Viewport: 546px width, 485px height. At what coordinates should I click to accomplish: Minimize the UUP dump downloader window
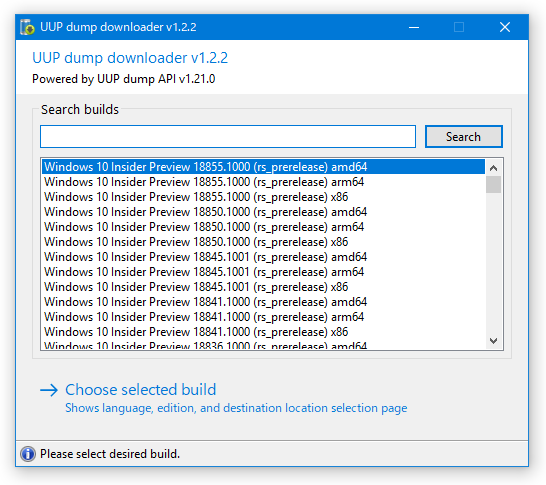point(414,27)
